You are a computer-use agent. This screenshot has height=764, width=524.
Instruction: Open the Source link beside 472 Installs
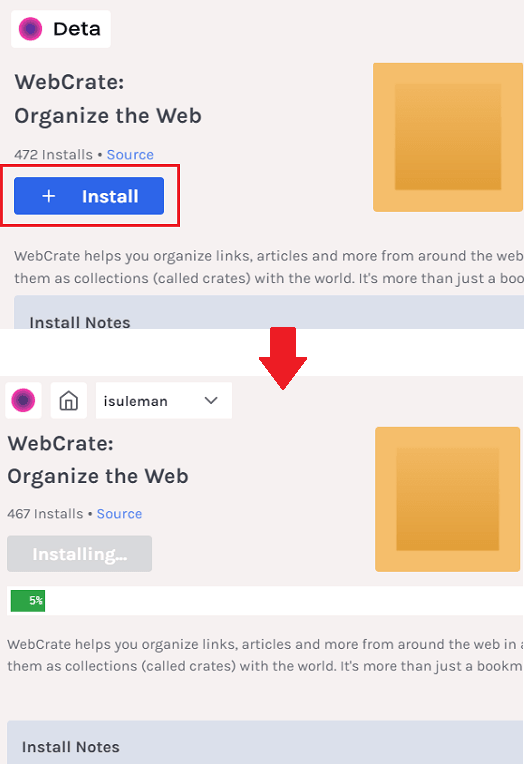point(130,154)
